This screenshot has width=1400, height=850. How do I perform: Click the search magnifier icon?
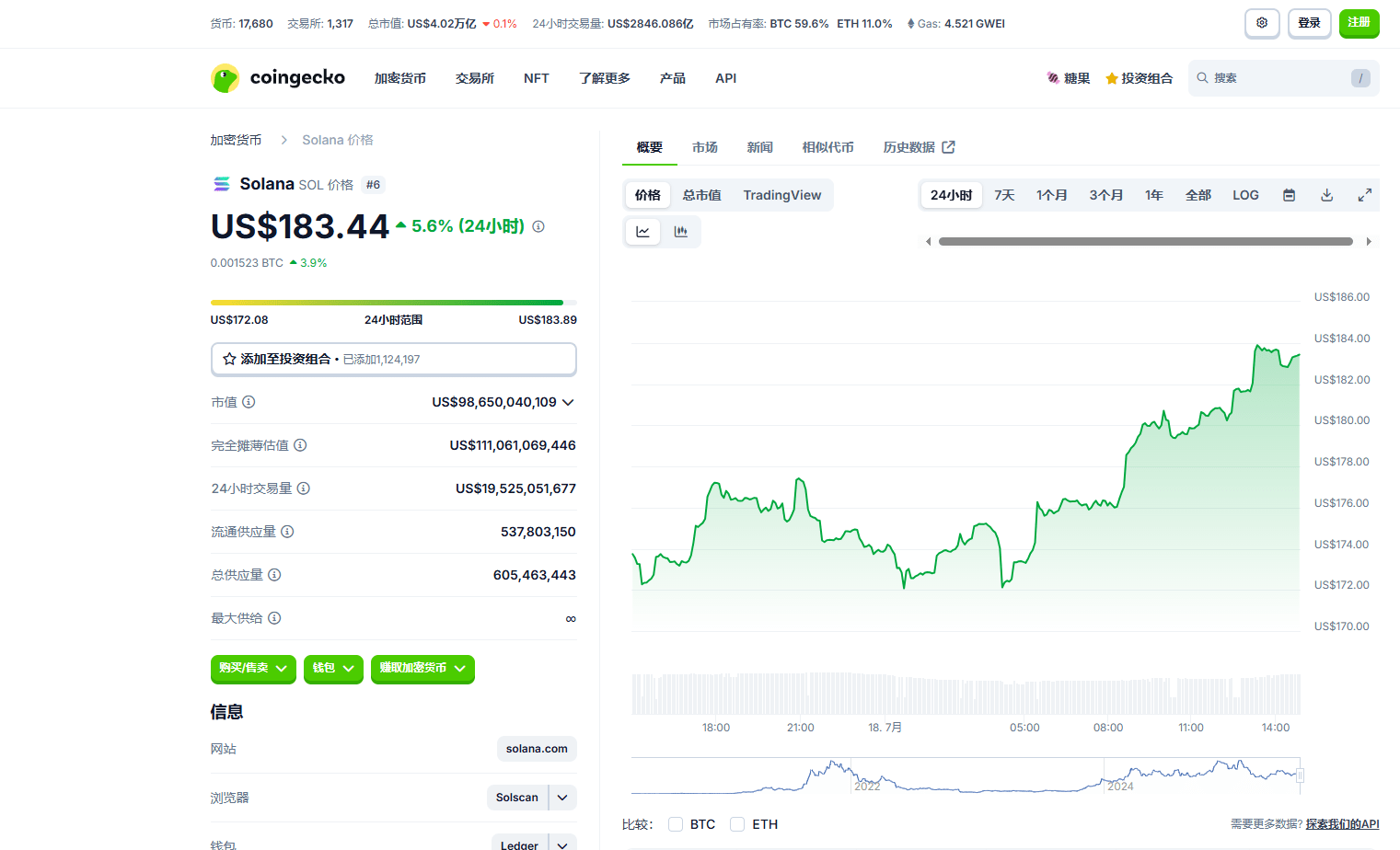[x=1202, y=78]
